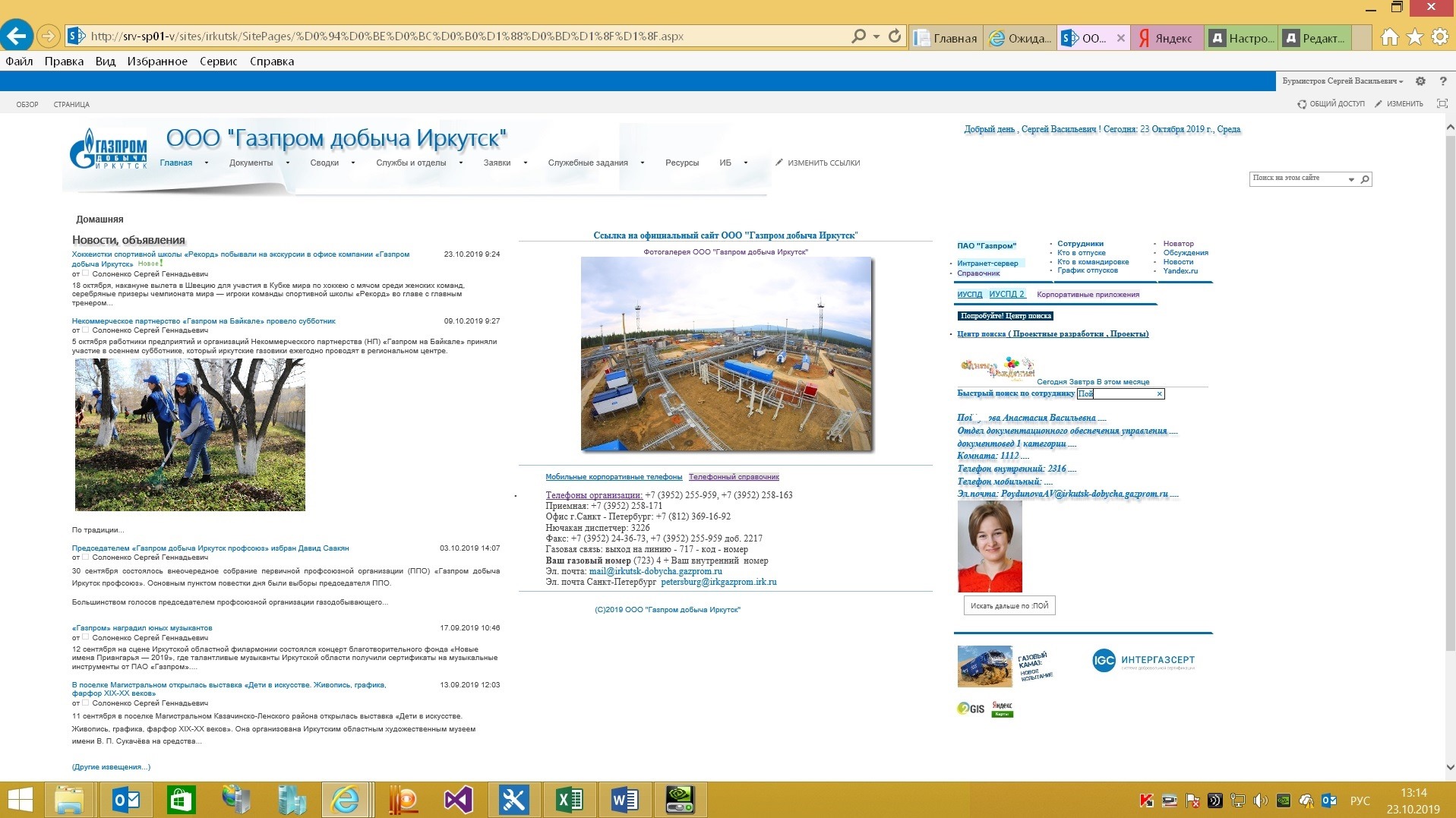Open SharePoint settings gear menu
This screenshot has width=1456, height=818.
point(1420,81)
